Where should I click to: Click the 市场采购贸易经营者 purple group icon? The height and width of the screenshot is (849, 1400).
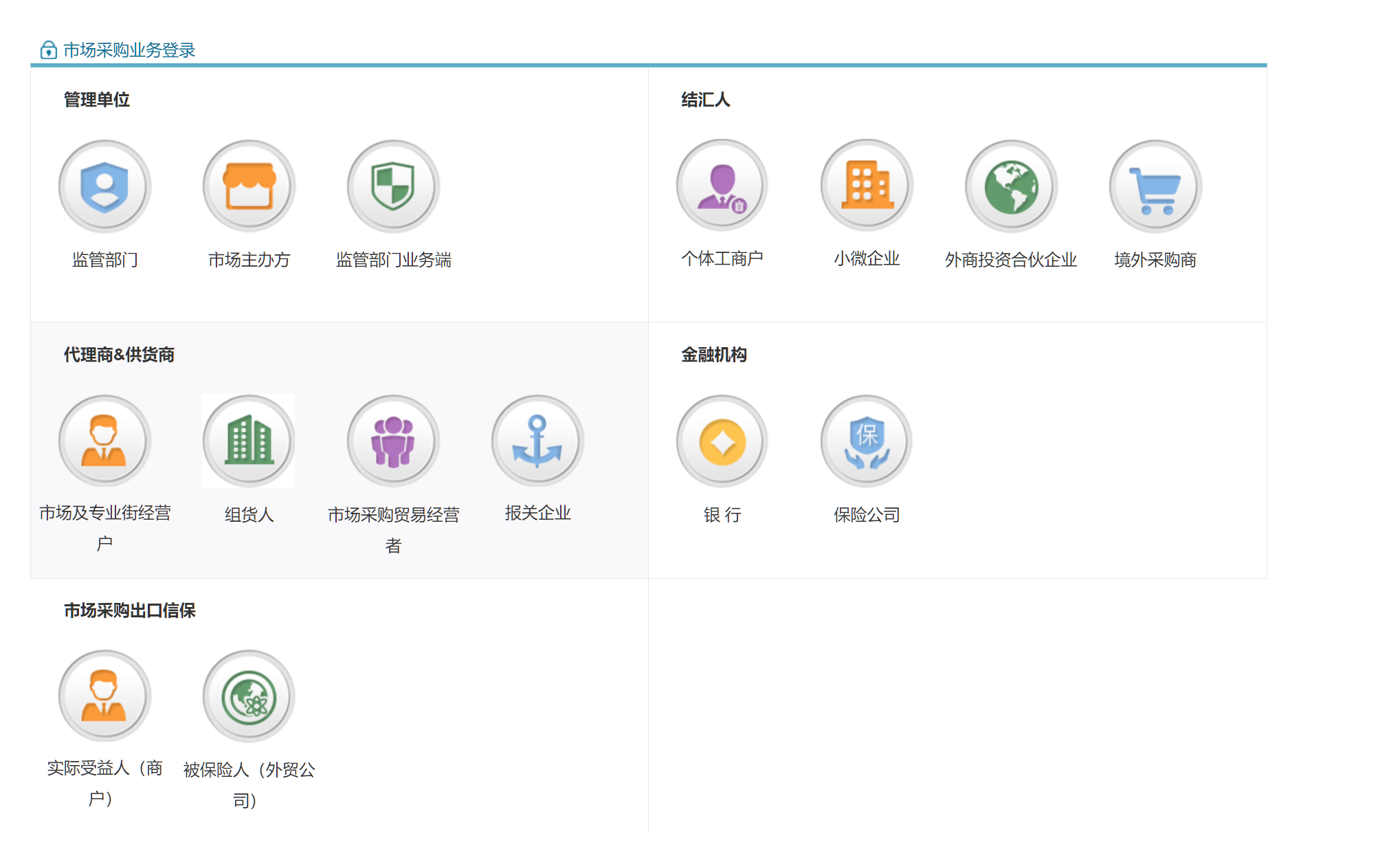(x=393, y=441)
